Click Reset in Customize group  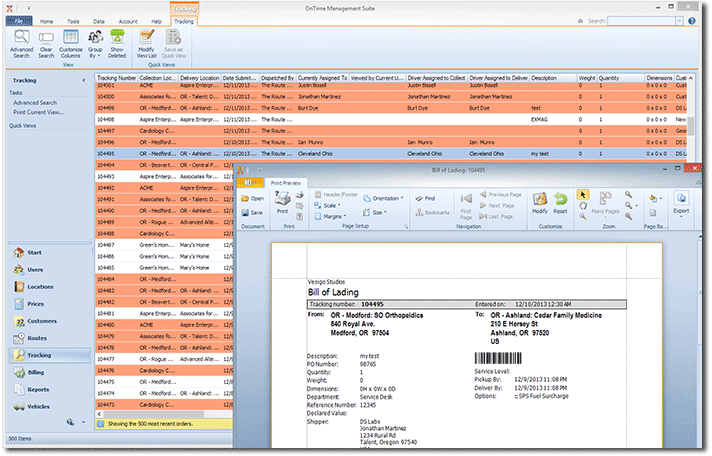pyautogui.click(x=560, y=203)
